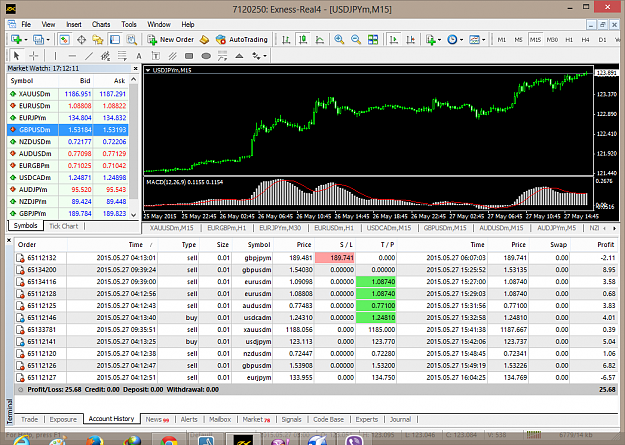
Task: Open the Journal terminal tab
Action: (400, 419)
